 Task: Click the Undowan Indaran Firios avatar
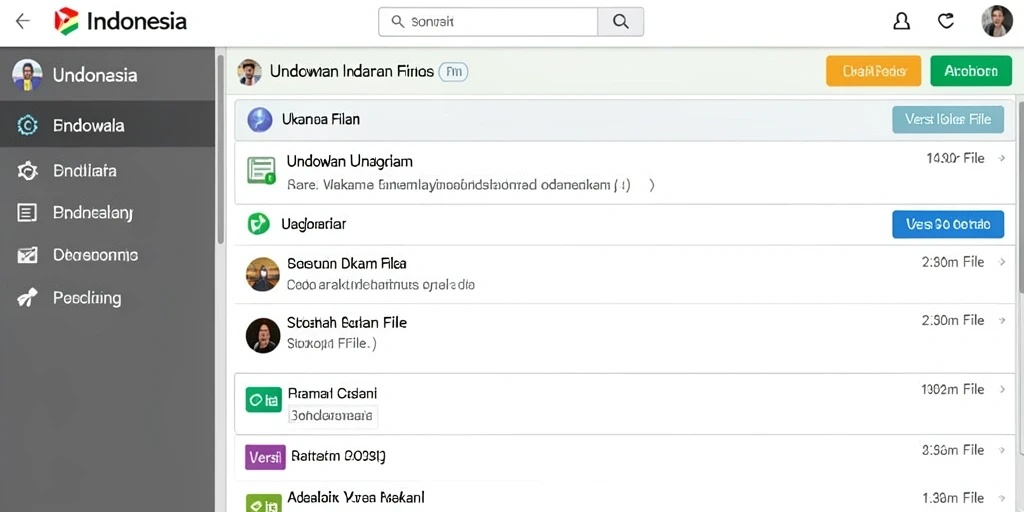pyautogui.click(x=249, y=72)
